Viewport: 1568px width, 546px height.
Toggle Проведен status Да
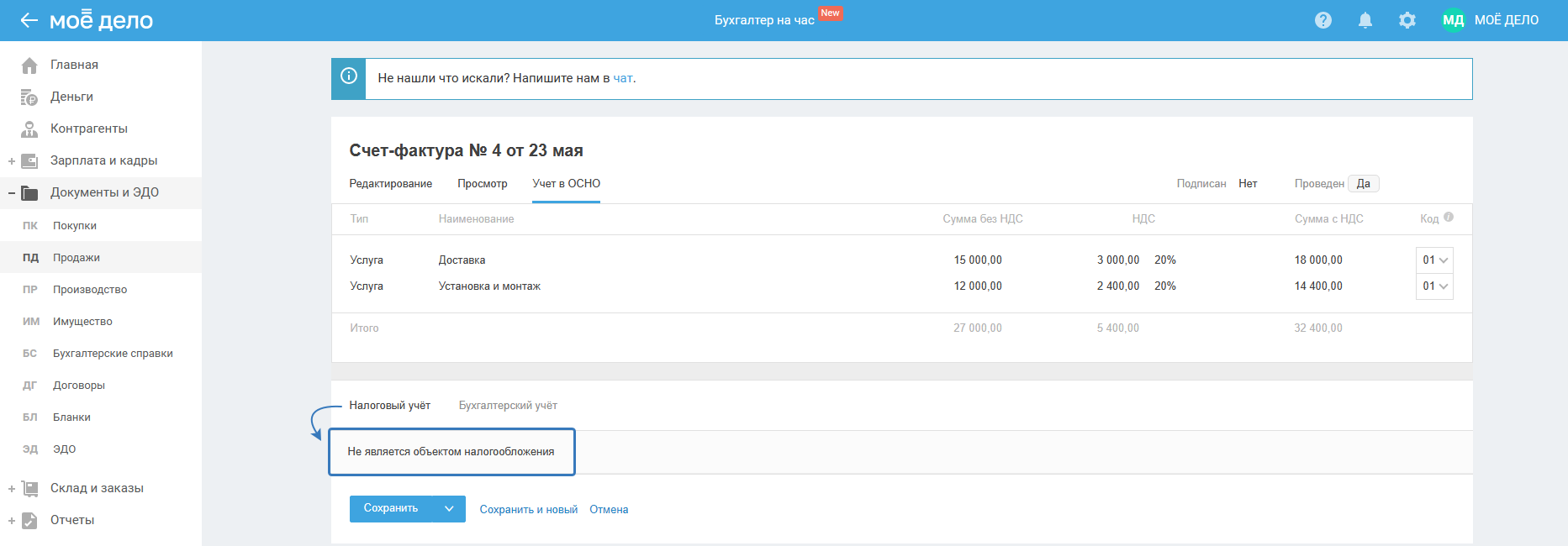(x=1364, y=184)
